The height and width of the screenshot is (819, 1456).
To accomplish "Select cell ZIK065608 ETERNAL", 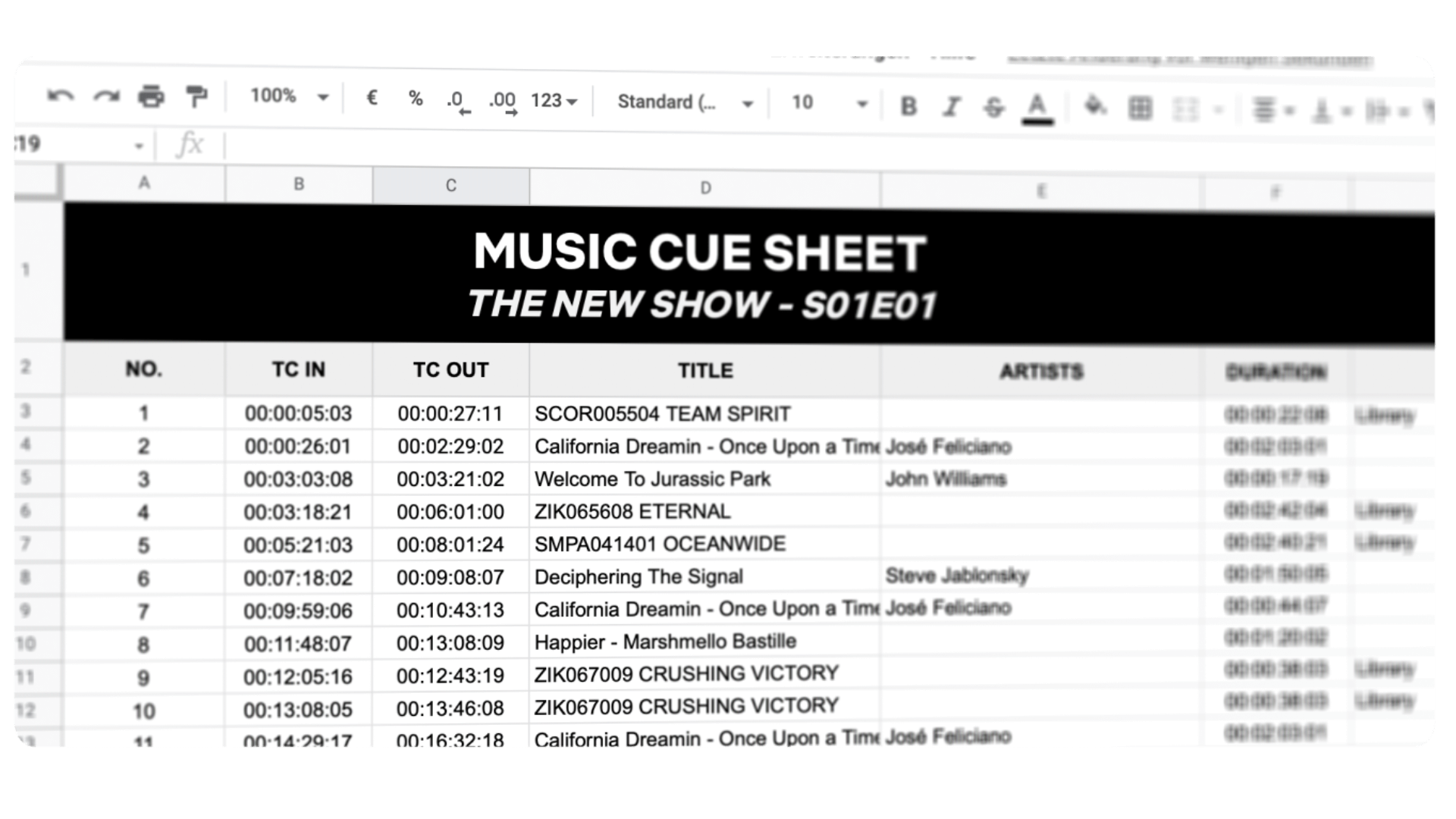I will coord(705,512).
